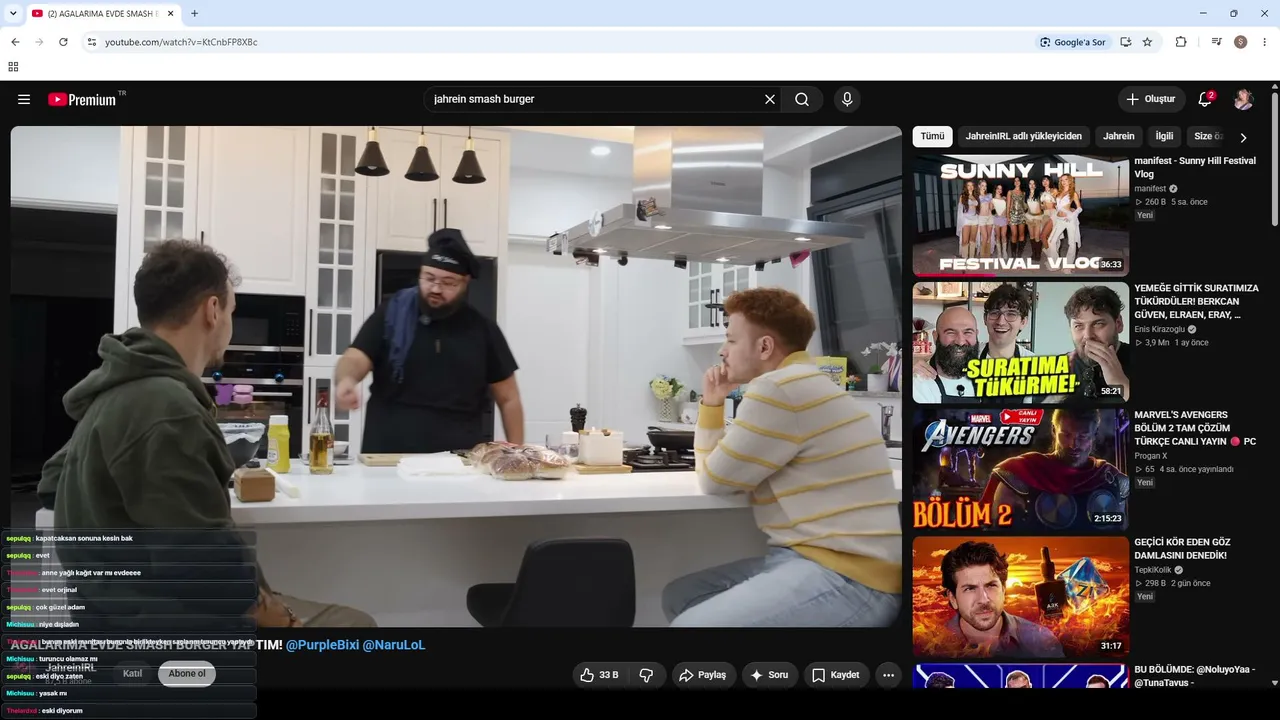Open more actions three-dot menu
Image resolution: width=1280 pixels, height=720 pixels.
tap(889, 675)
